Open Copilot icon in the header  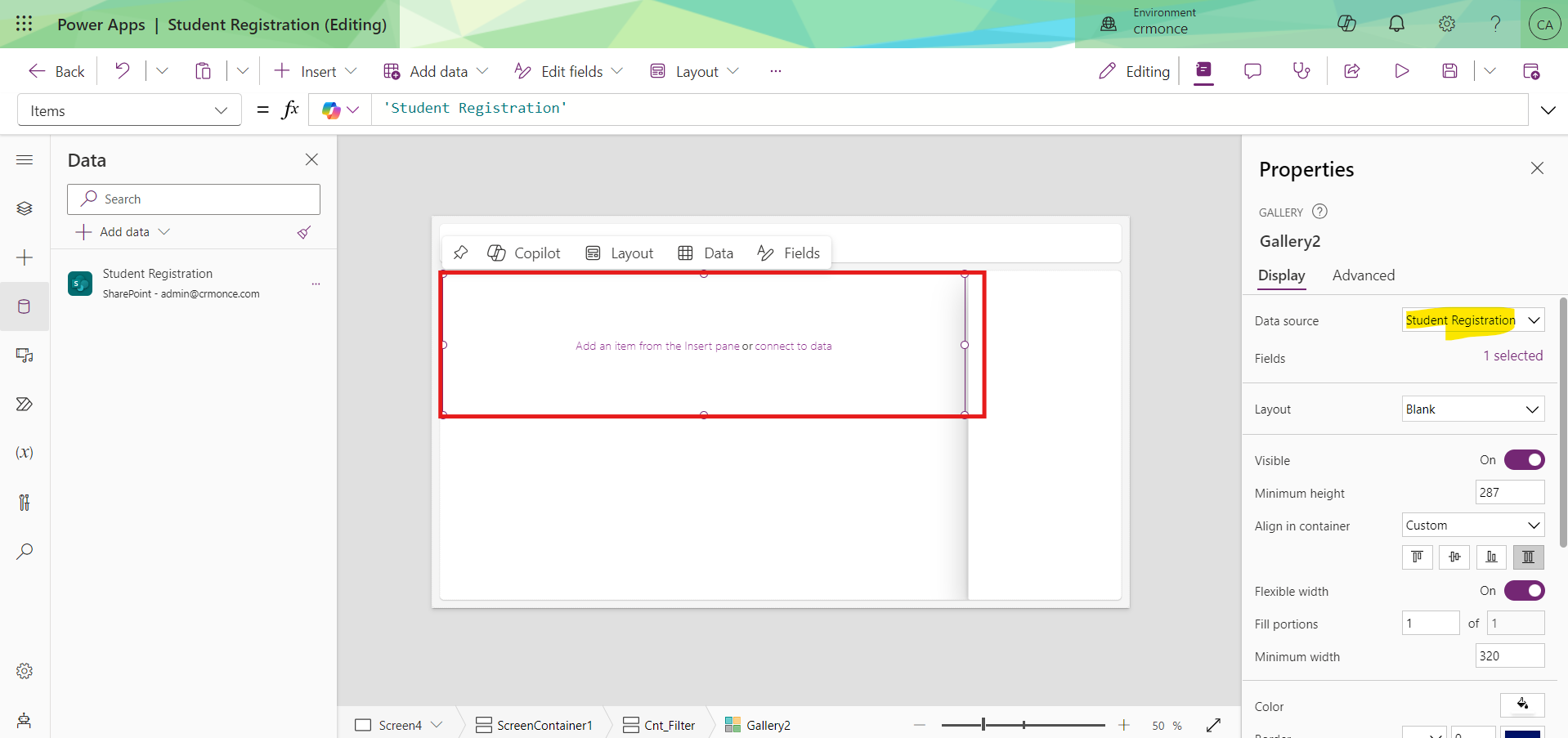pyautogui.click(x=1346, y=24)
